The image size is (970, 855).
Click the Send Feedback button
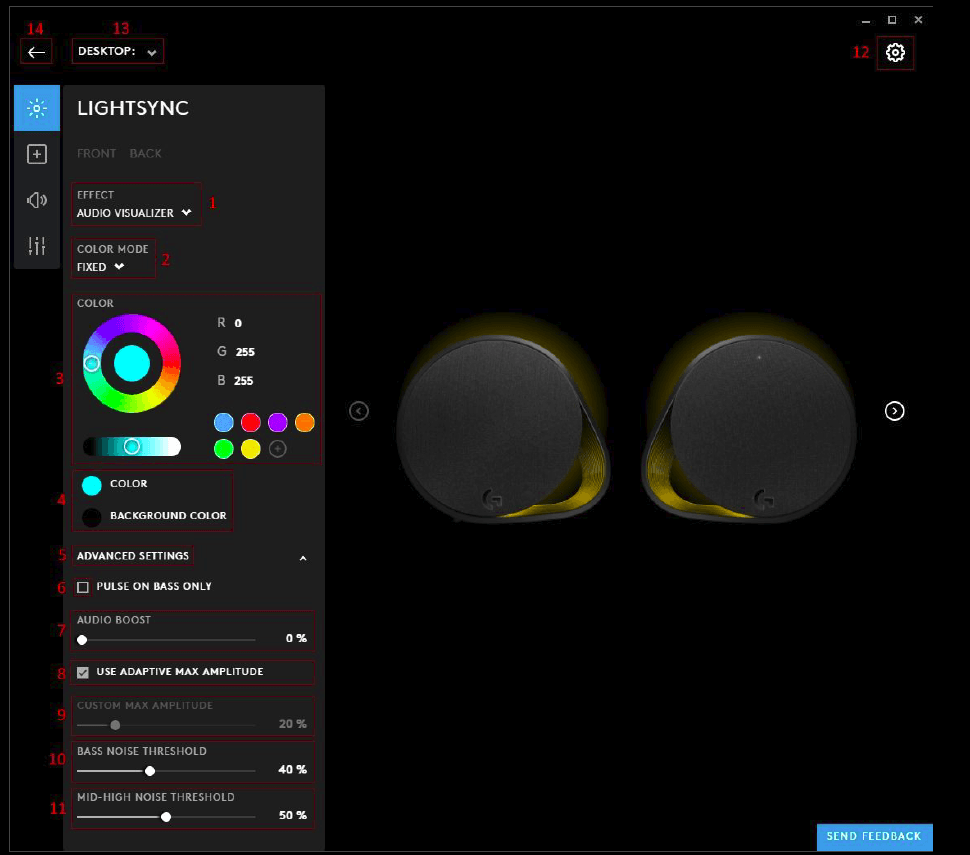point(874,837)
